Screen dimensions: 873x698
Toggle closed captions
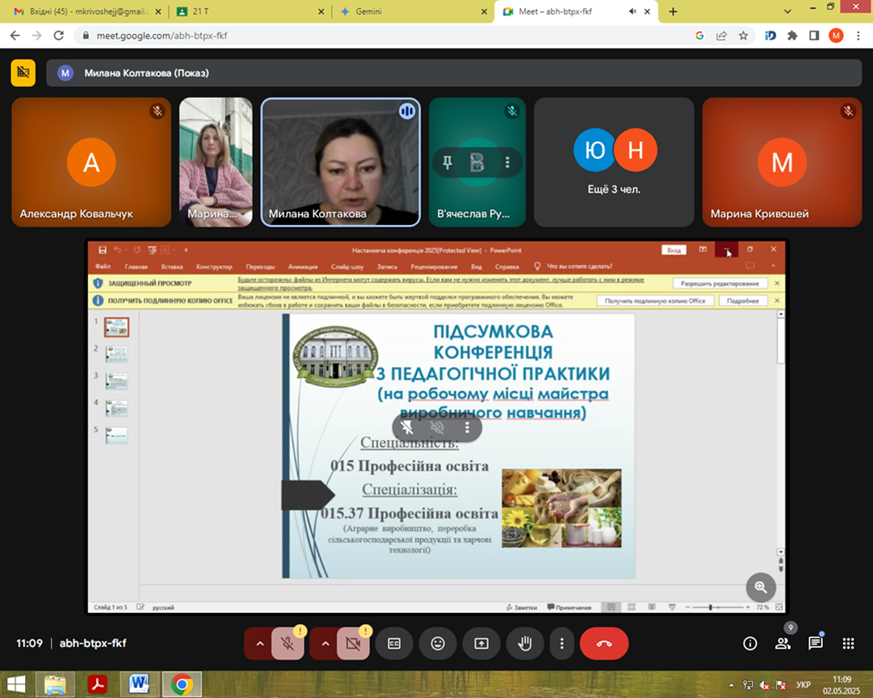394,643
